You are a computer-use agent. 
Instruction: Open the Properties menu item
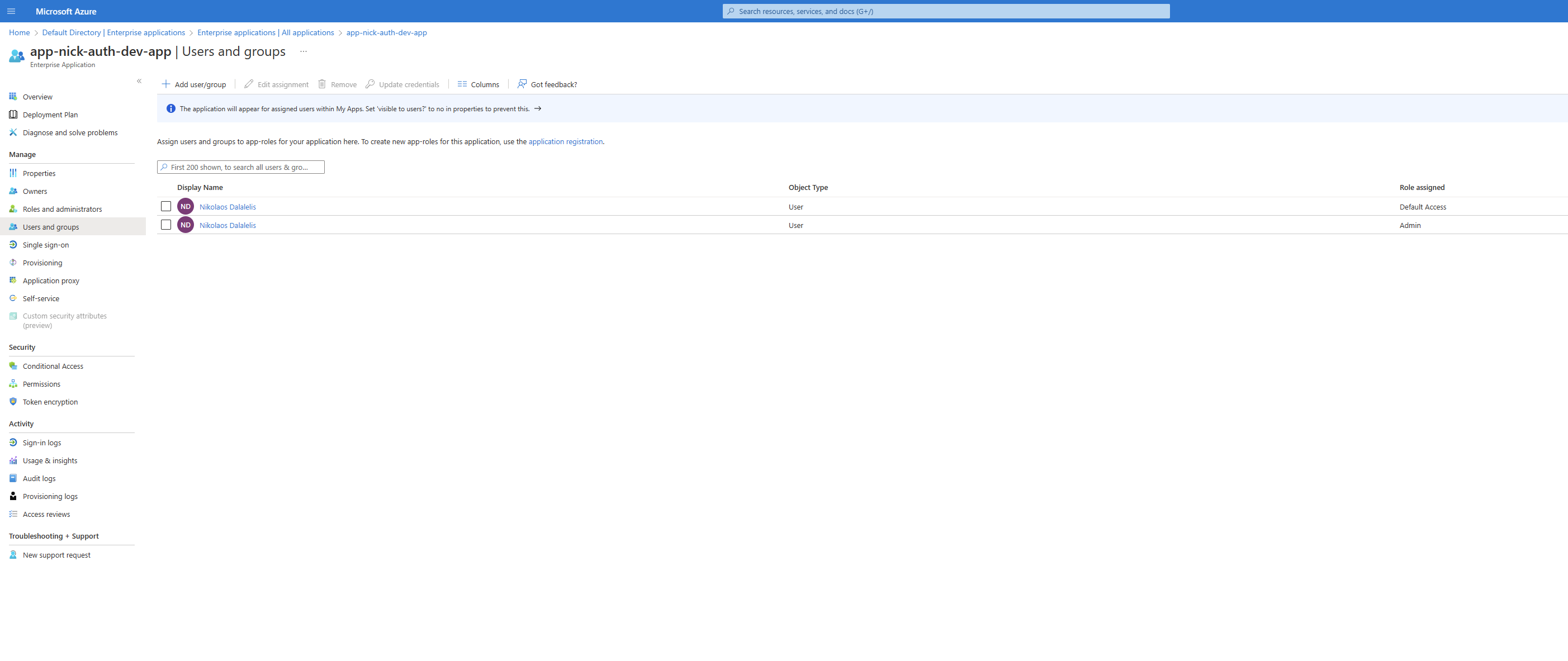pos(39,173)
